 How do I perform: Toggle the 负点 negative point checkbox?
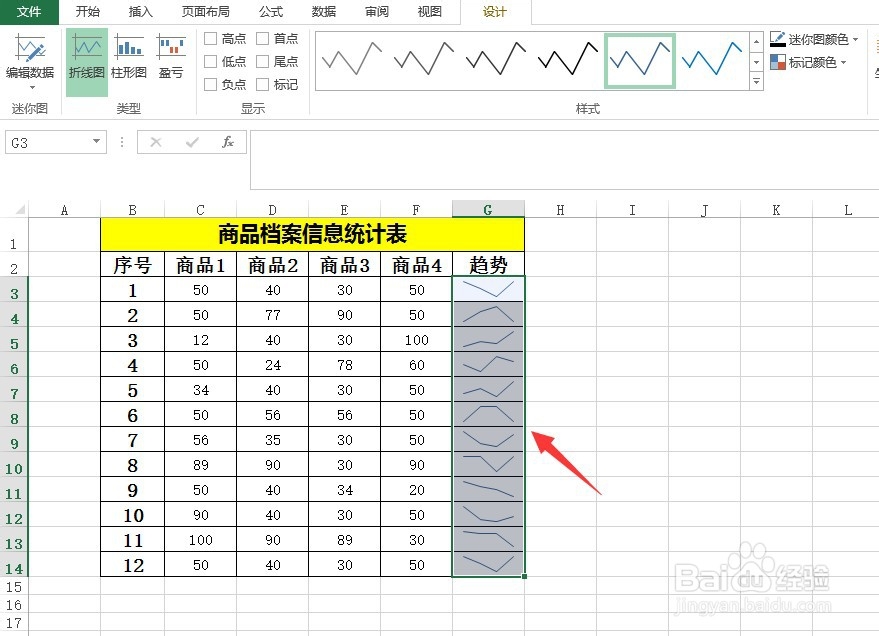[210, 85]
